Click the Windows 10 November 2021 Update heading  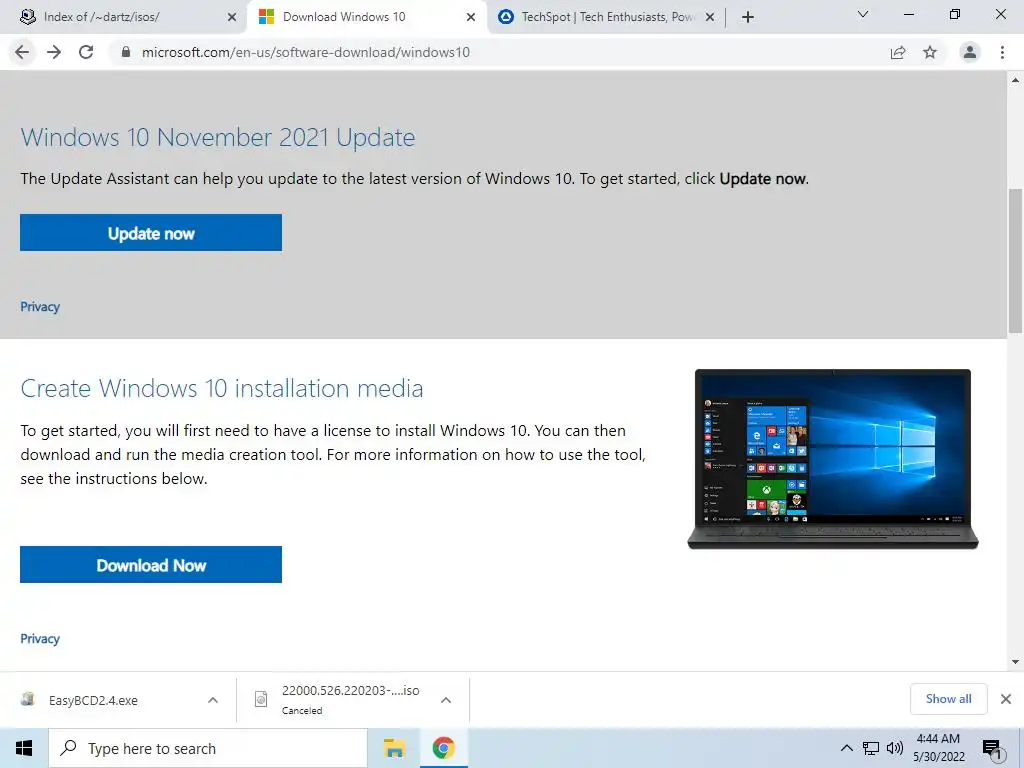coord(217,137)
